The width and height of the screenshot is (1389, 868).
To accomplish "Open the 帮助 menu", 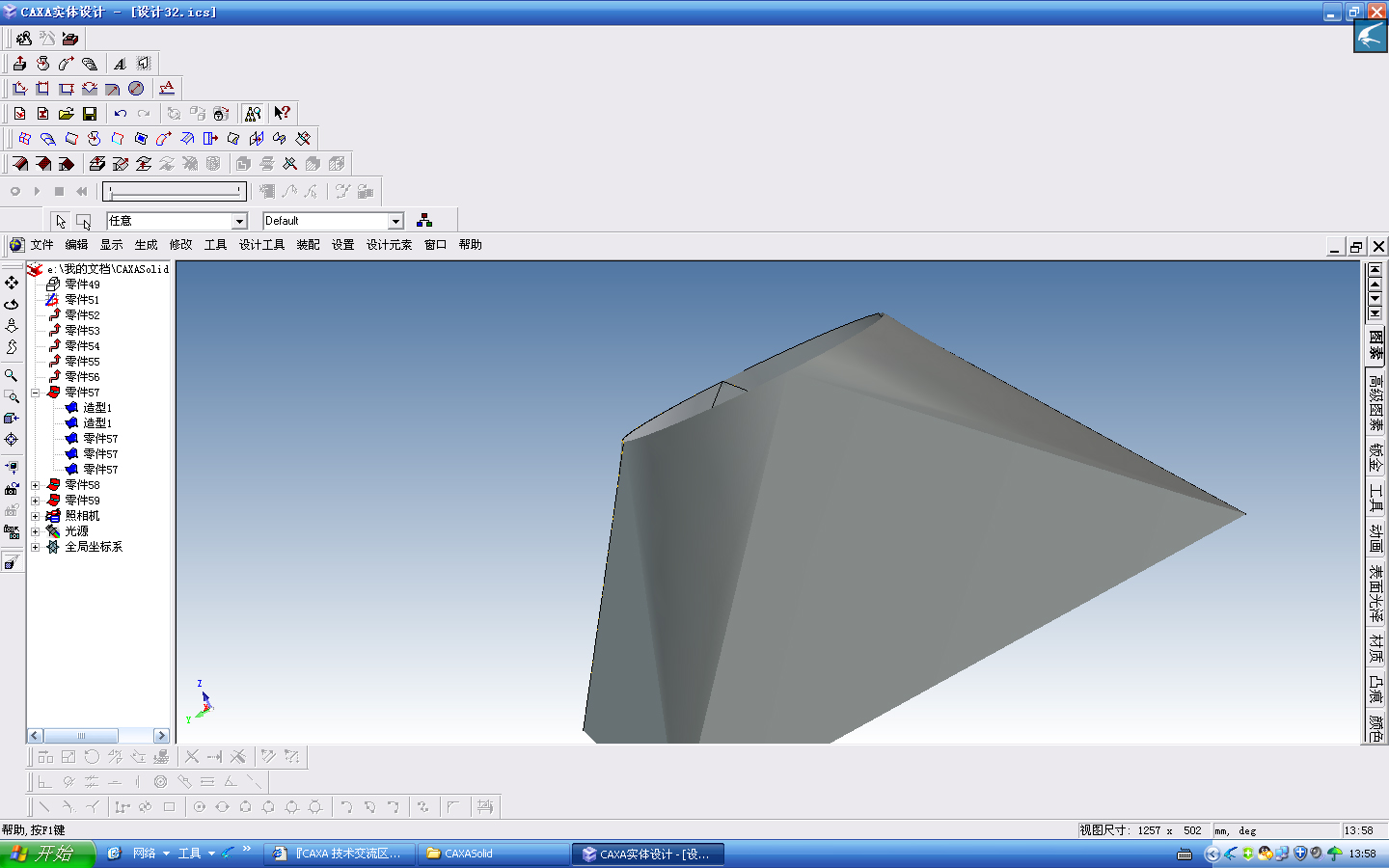I will (x=470, y=245).
